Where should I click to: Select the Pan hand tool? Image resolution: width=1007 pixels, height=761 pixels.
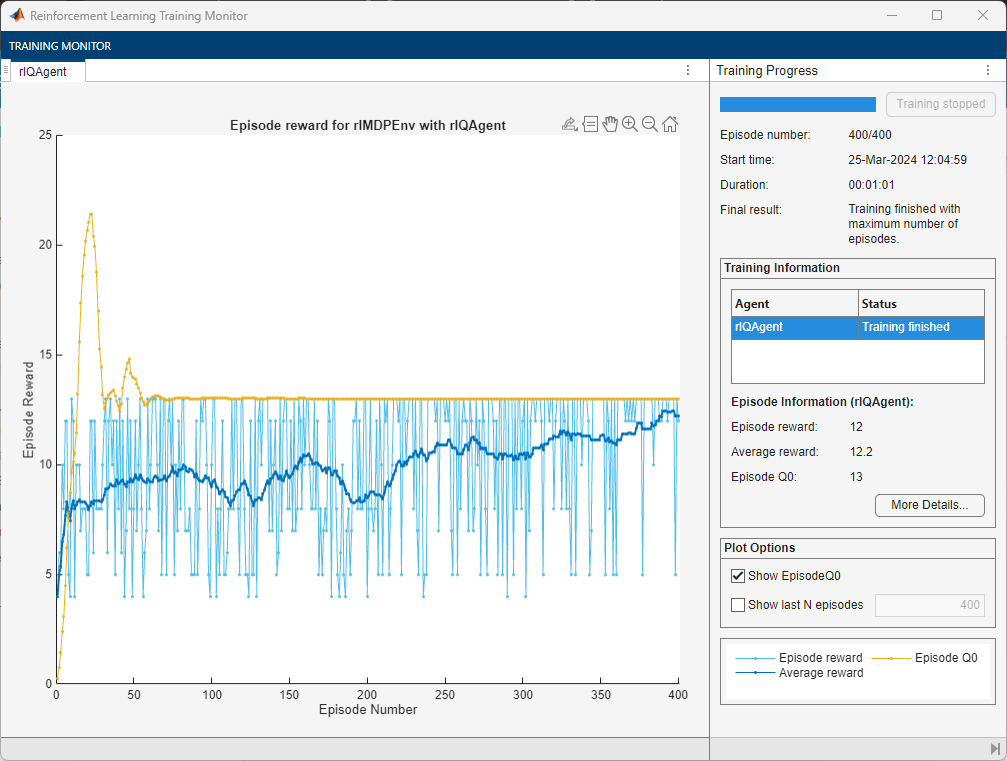pyautogui.click(x=610, y=124)
